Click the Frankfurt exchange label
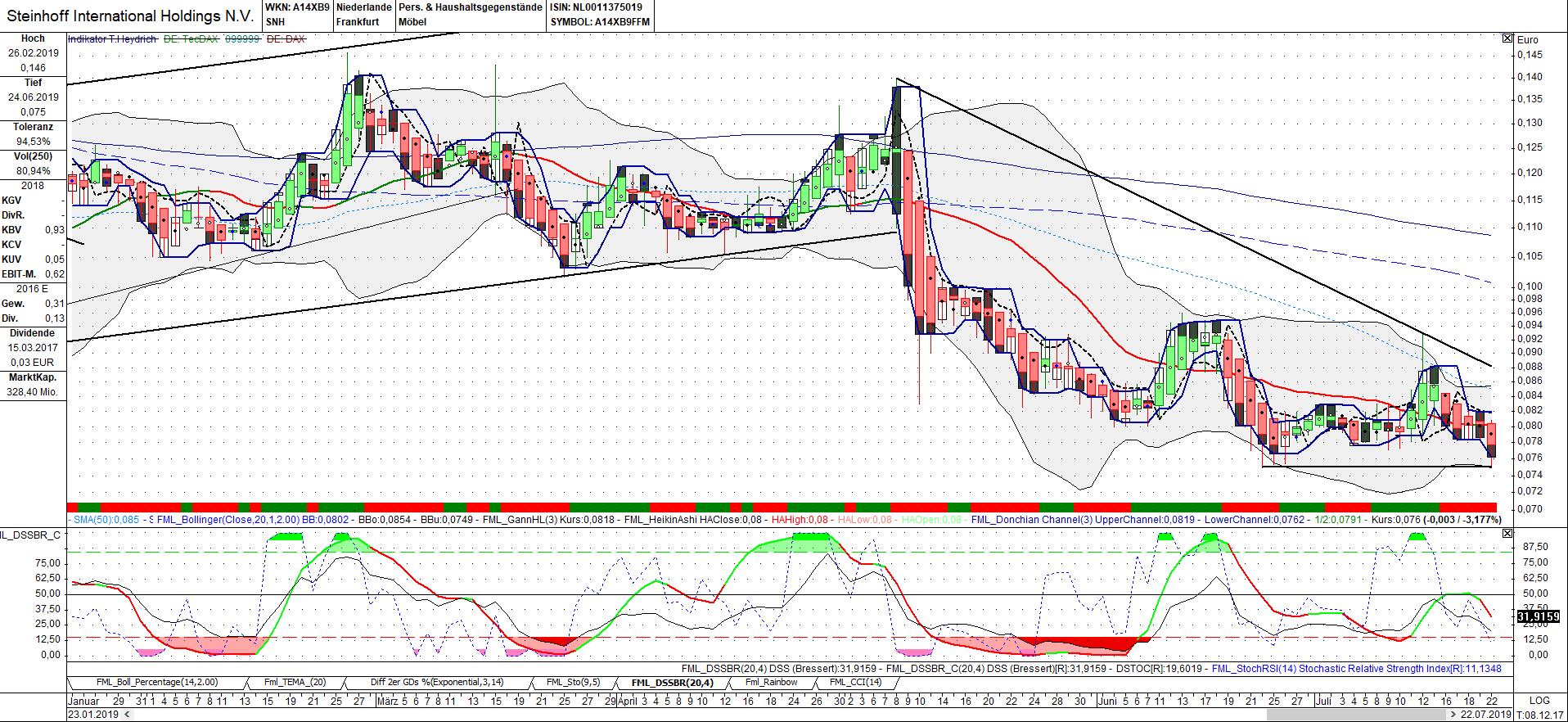1568x722 pixels. click(x=358, y=22)
